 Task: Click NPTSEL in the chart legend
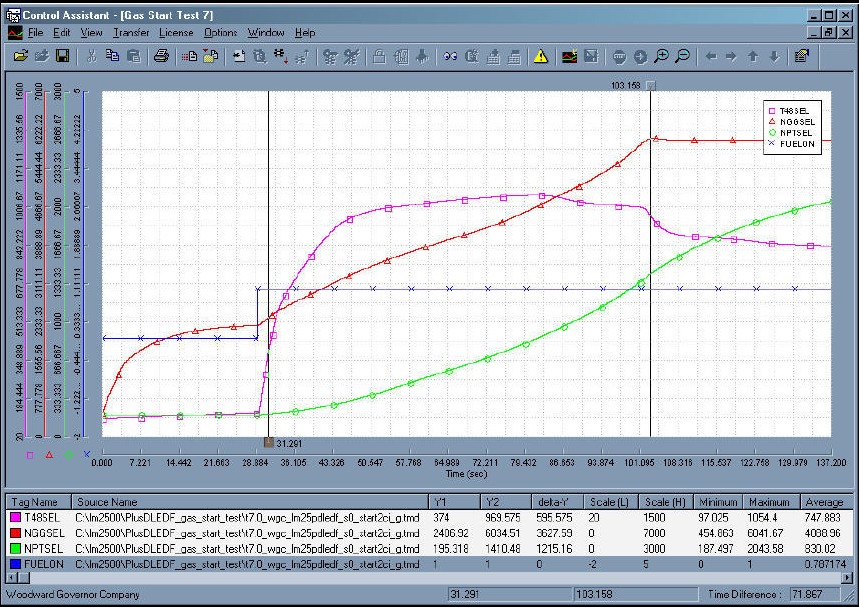click(x=796, y=133)
